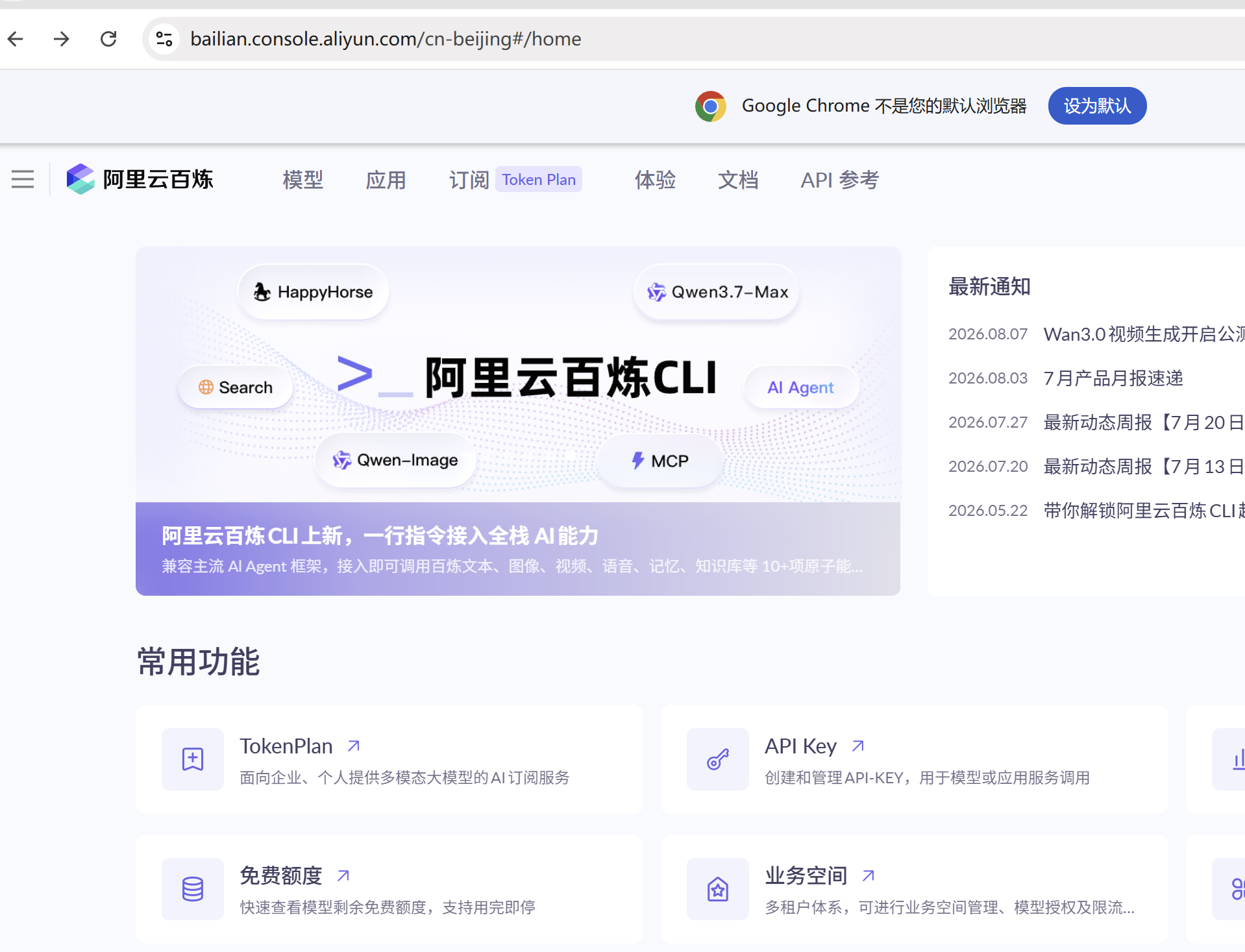Click the TokenPlan external arrow icon

coord(353,746)
